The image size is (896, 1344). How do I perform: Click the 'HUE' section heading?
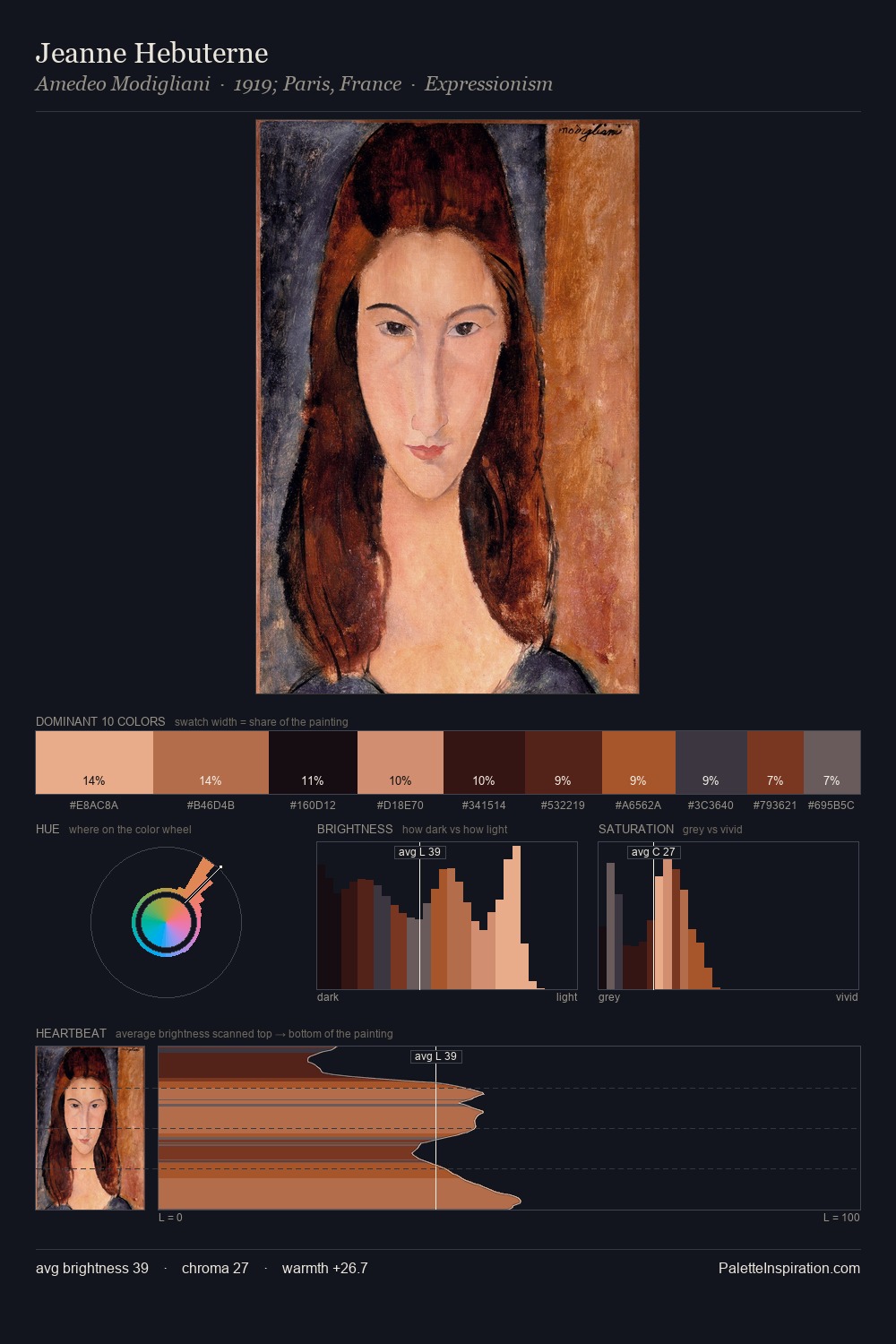pos(47,829)
